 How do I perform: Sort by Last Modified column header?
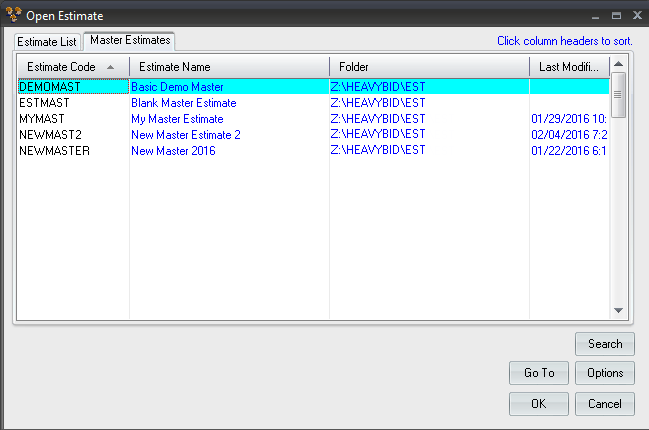coord(568,67)
